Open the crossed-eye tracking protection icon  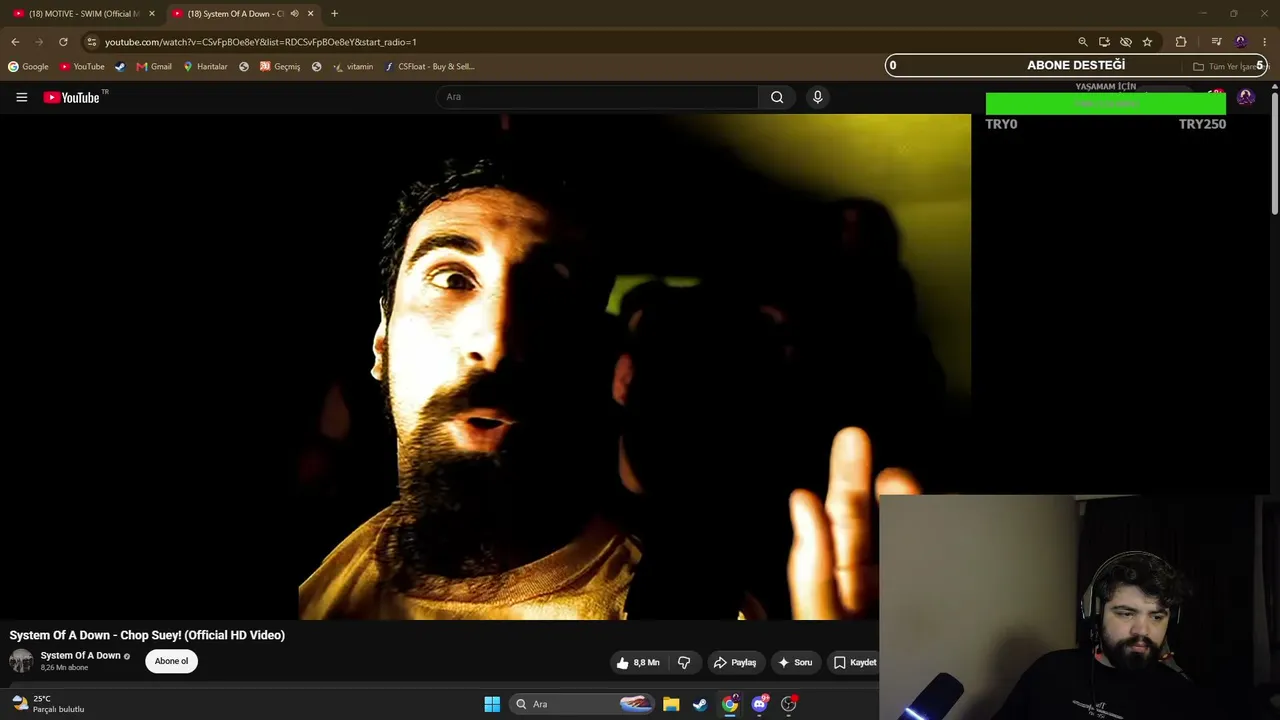pyautogui.click(x=1126, y=42)
